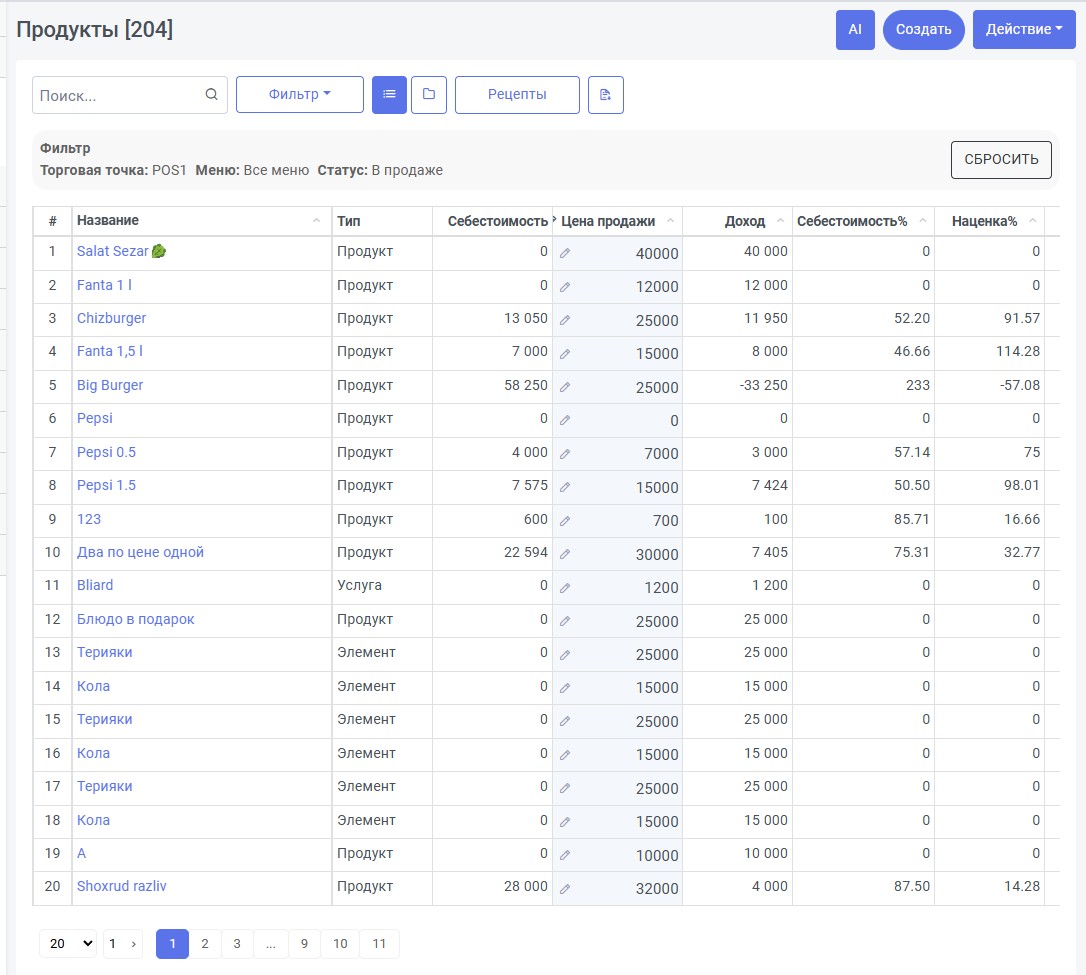Go to page 9

tap(304, 944)
